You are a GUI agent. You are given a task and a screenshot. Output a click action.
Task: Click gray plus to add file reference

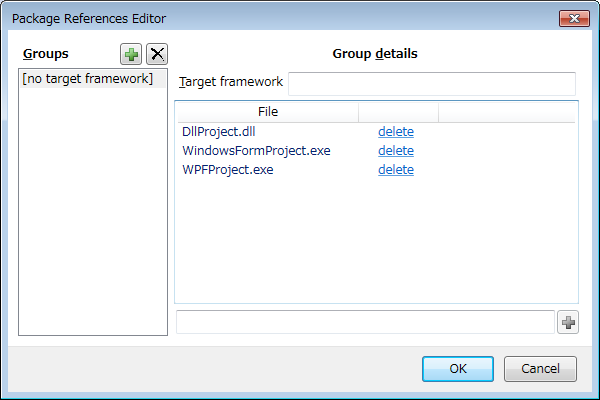pyautogui.click(x=568, y=322)
